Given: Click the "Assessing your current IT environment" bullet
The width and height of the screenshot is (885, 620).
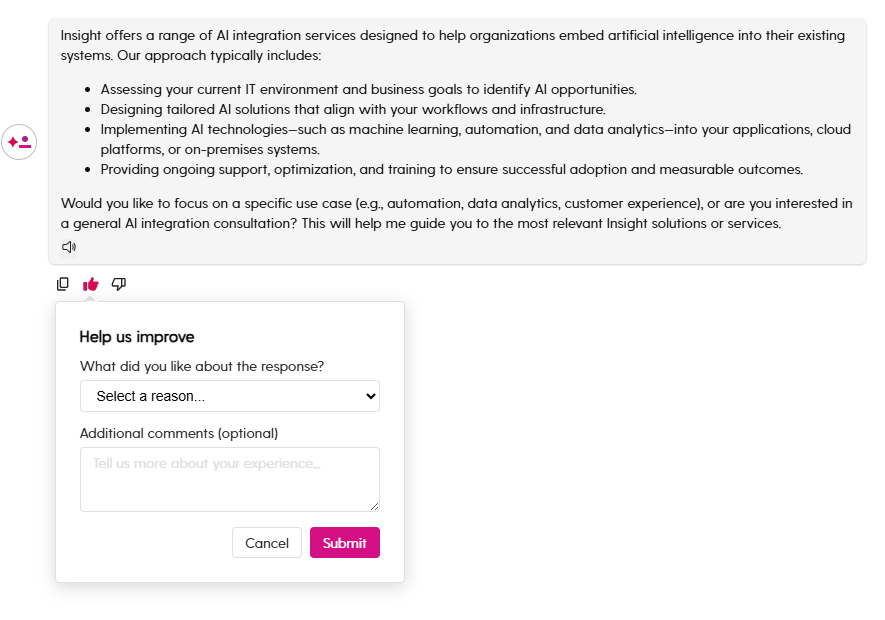Looking at the screenshot, I should coord(368,89).
